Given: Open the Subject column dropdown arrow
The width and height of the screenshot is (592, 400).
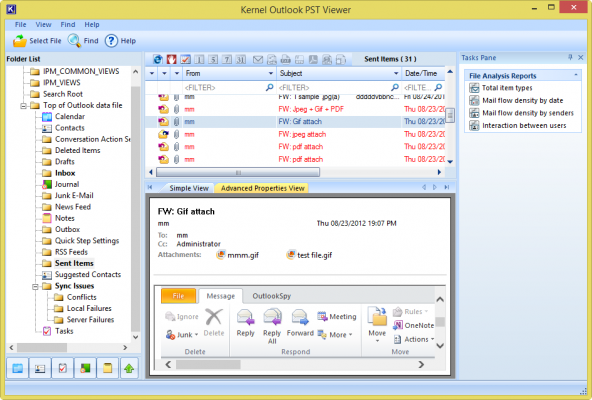Looking at the screenshot, I should coord(396,73).
